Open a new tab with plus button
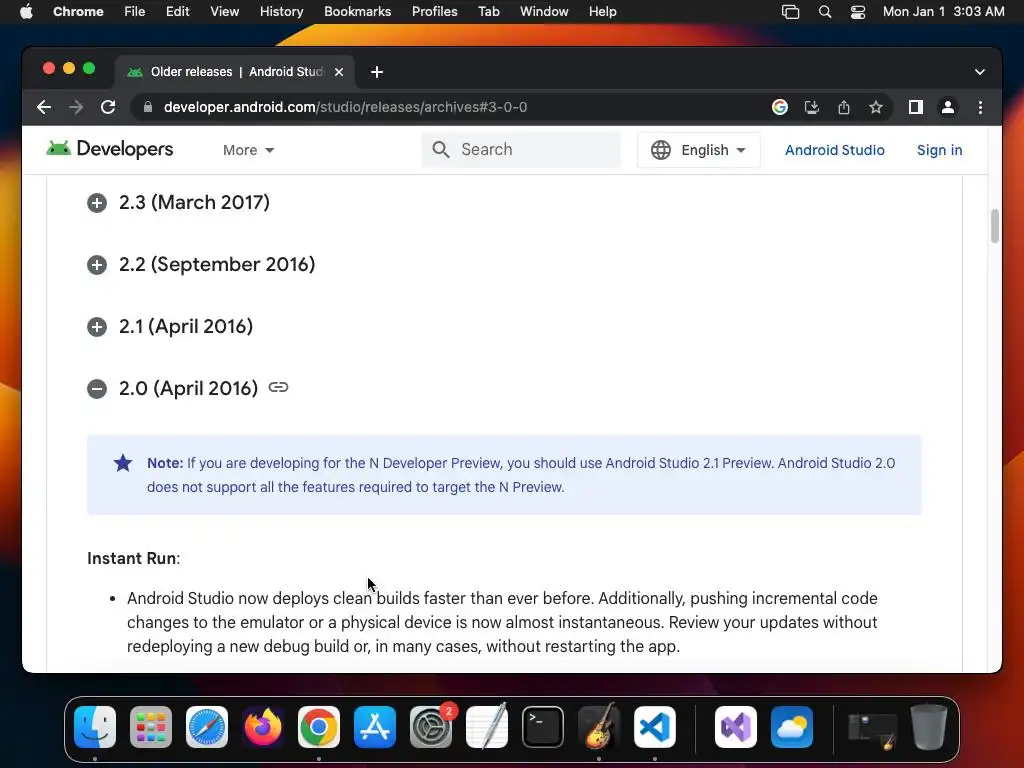 tap(377, 72)
